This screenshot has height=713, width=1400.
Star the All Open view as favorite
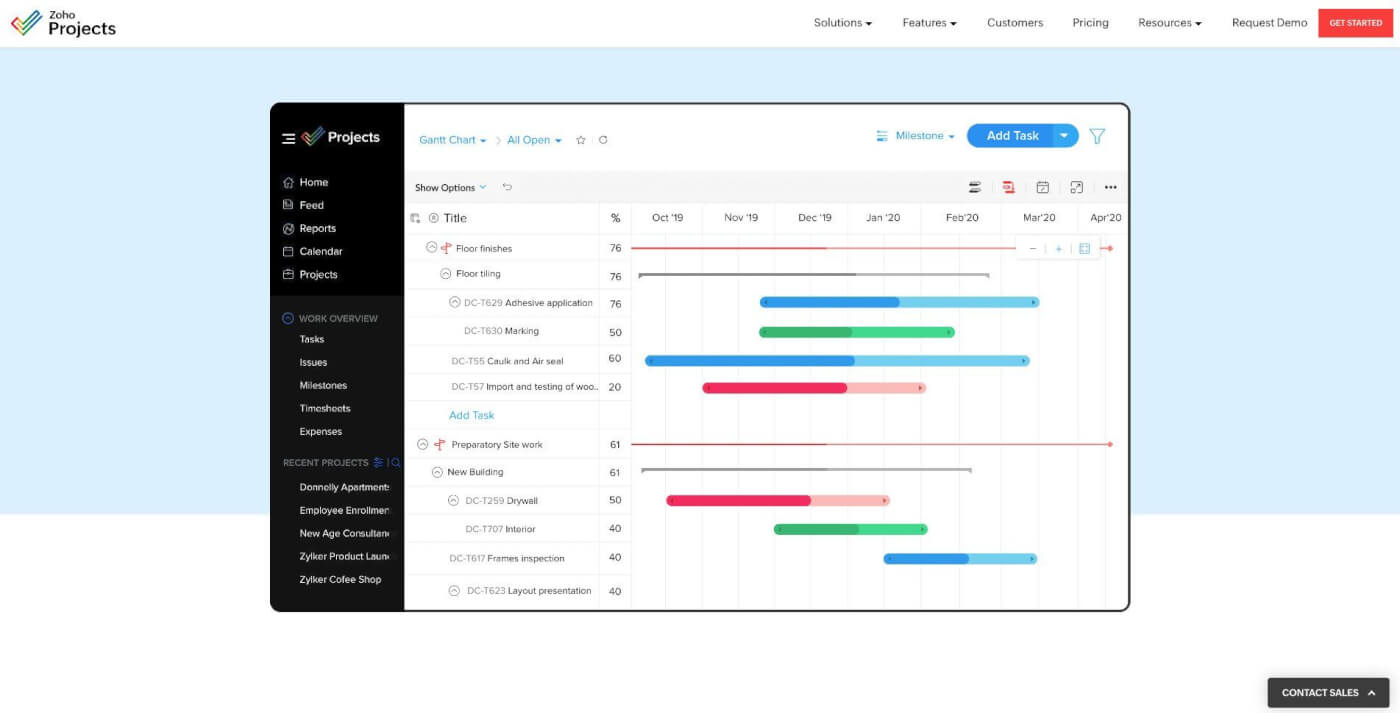click(580, 140)
